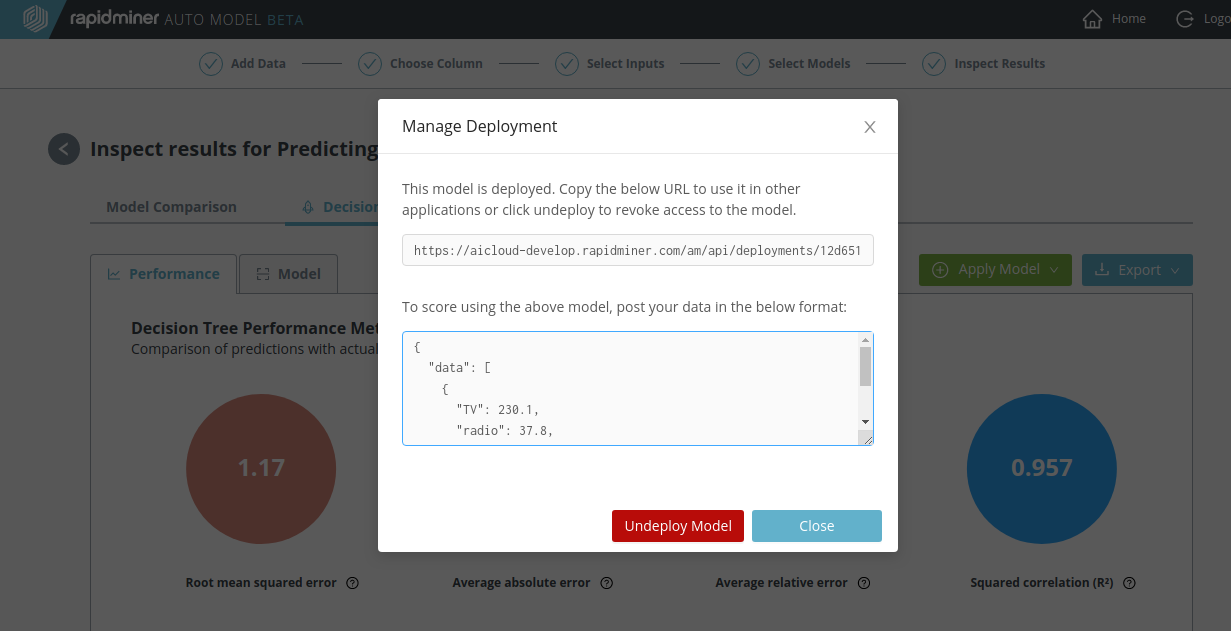Screen dimensions: 1231x631
Task: Click the RapidMiner logo icon
Action: coord(36,19)
